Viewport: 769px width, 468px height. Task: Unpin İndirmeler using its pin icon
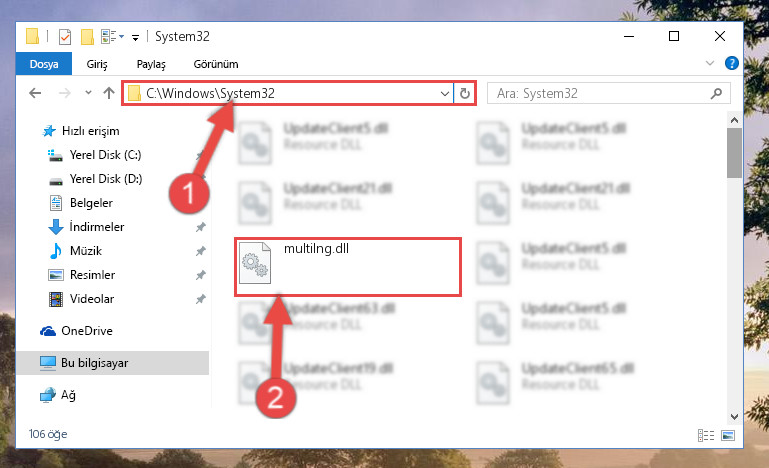pos(200,227)
